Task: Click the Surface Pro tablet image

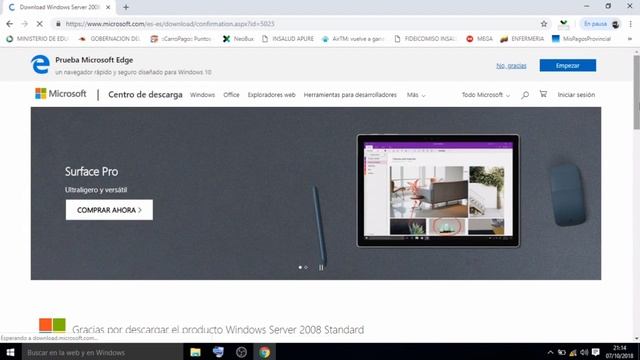Action: [x=438, y=191]
